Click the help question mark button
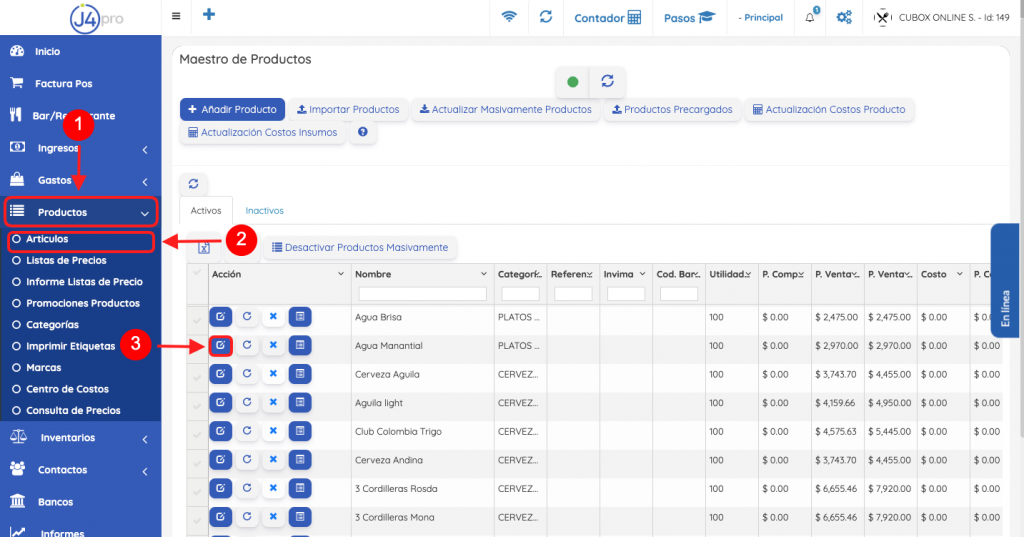 [363, 132]
